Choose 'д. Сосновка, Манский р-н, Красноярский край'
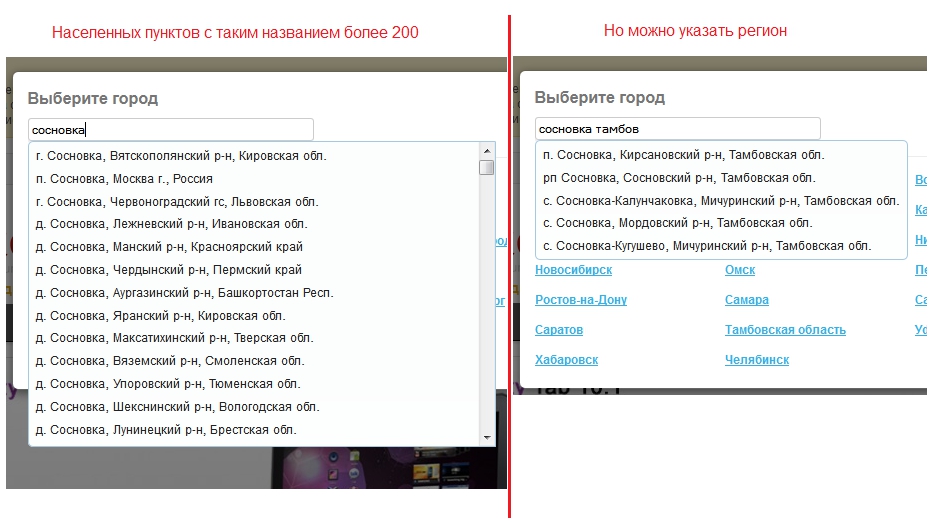 pos(169,246)
